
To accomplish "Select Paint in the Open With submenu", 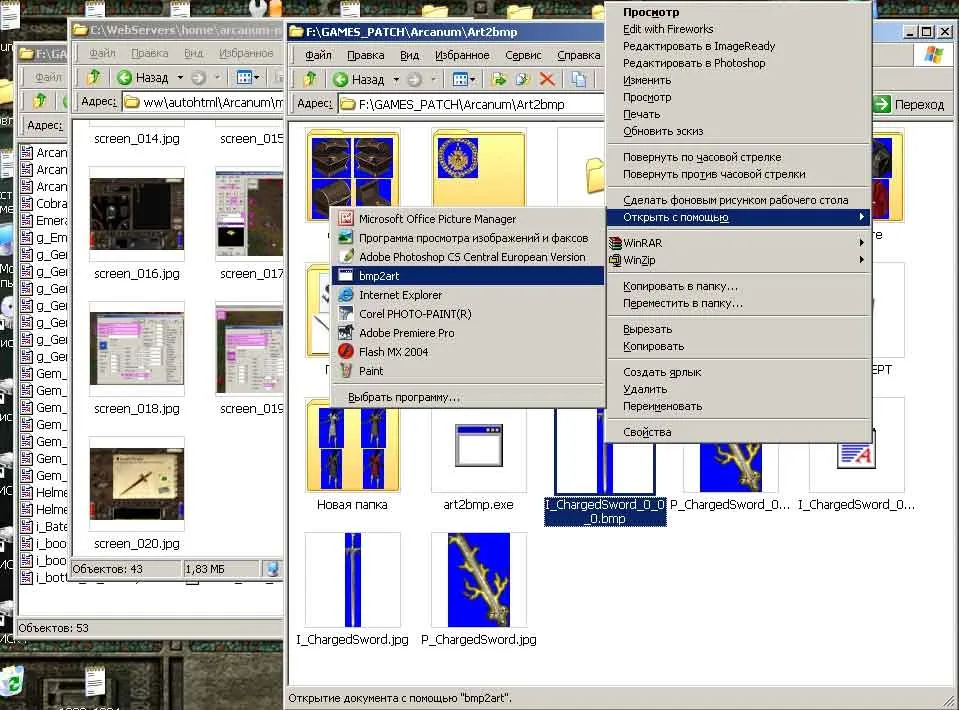I will tap(371, 371).
